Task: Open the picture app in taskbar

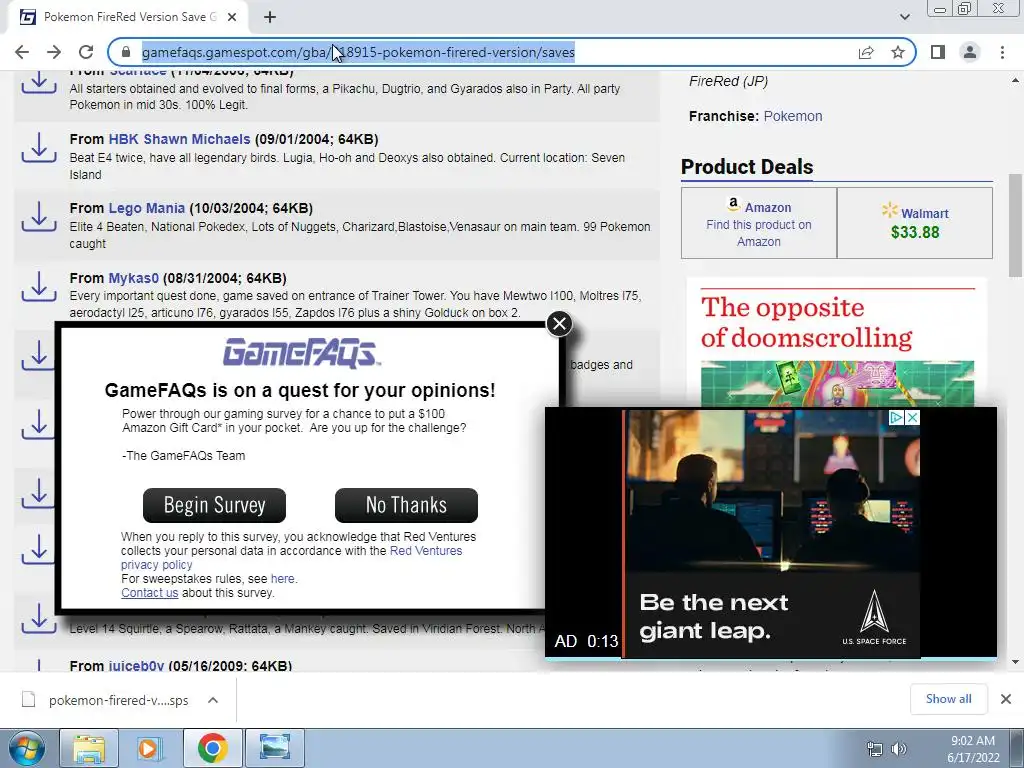Action: click(x=274, y=748)
